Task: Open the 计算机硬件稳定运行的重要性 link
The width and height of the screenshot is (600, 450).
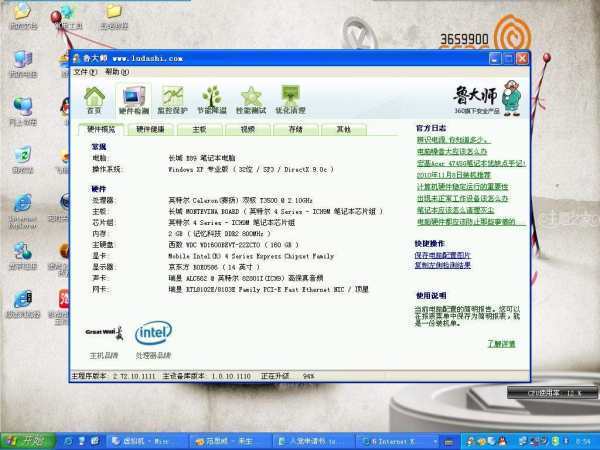Action: [x=462, y=187]
